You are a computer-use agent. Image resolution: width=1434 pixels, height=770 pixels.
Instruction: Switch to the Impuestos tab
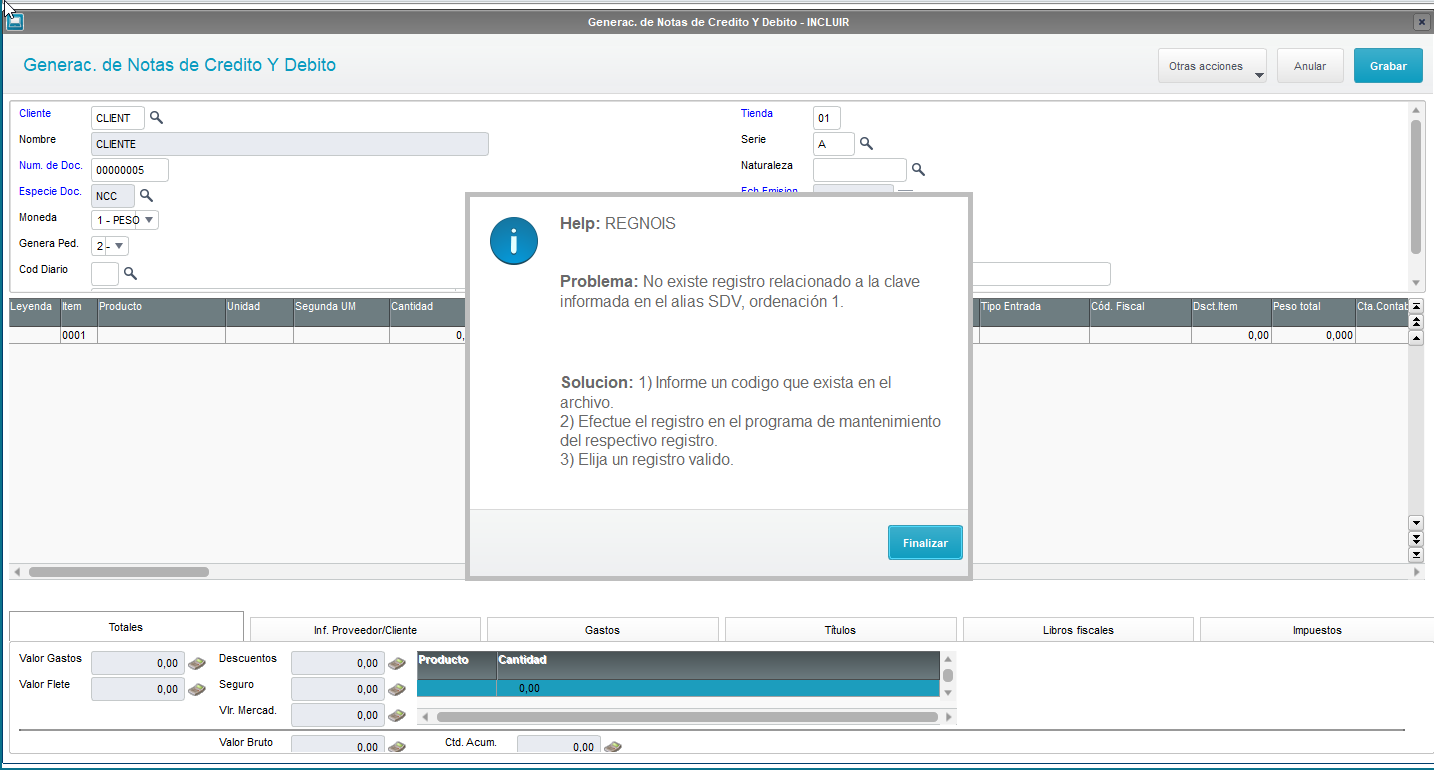point(1316,630)
